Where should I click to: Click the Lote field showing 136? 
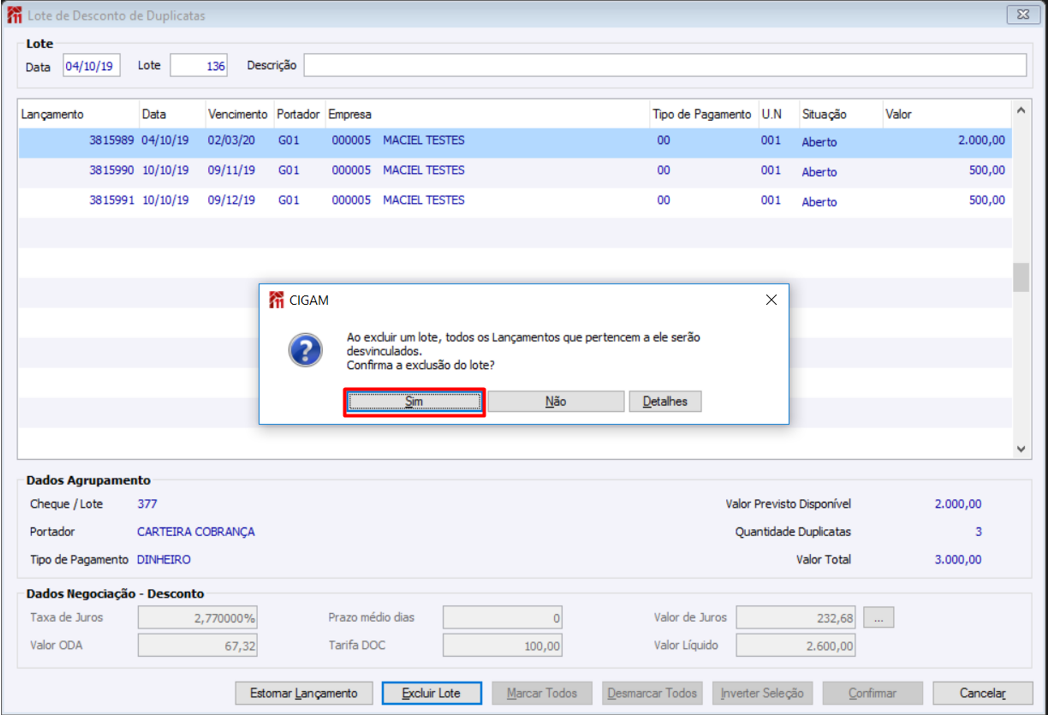click(199, 66)
